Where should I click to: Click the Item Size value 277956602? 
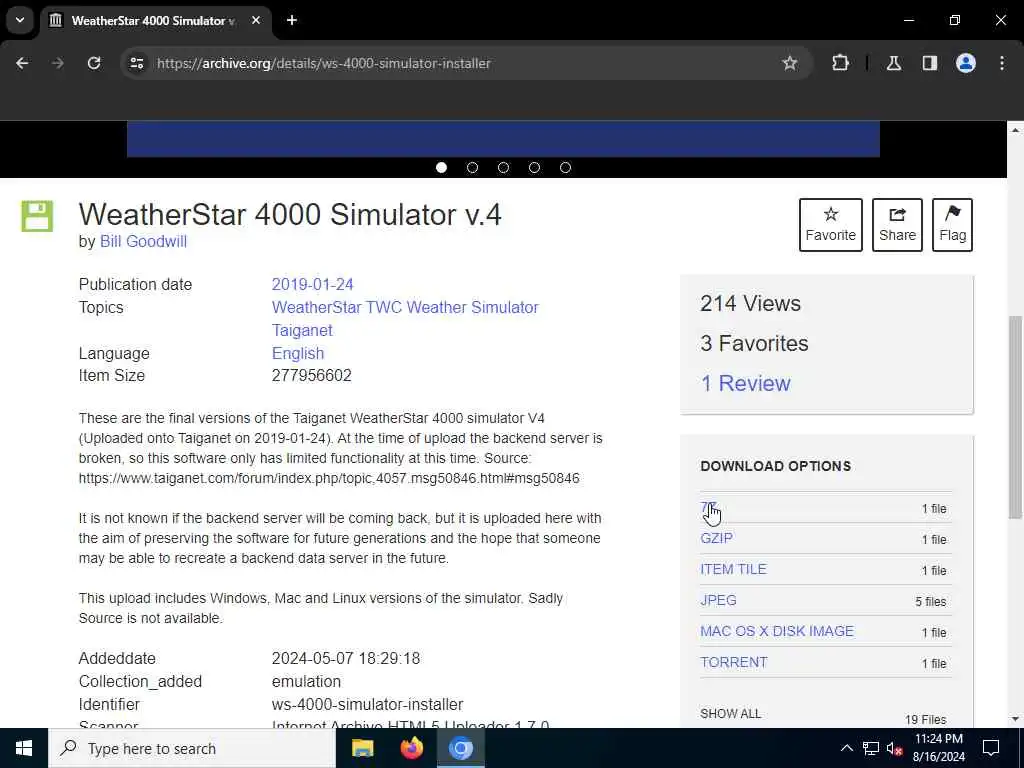312,376
